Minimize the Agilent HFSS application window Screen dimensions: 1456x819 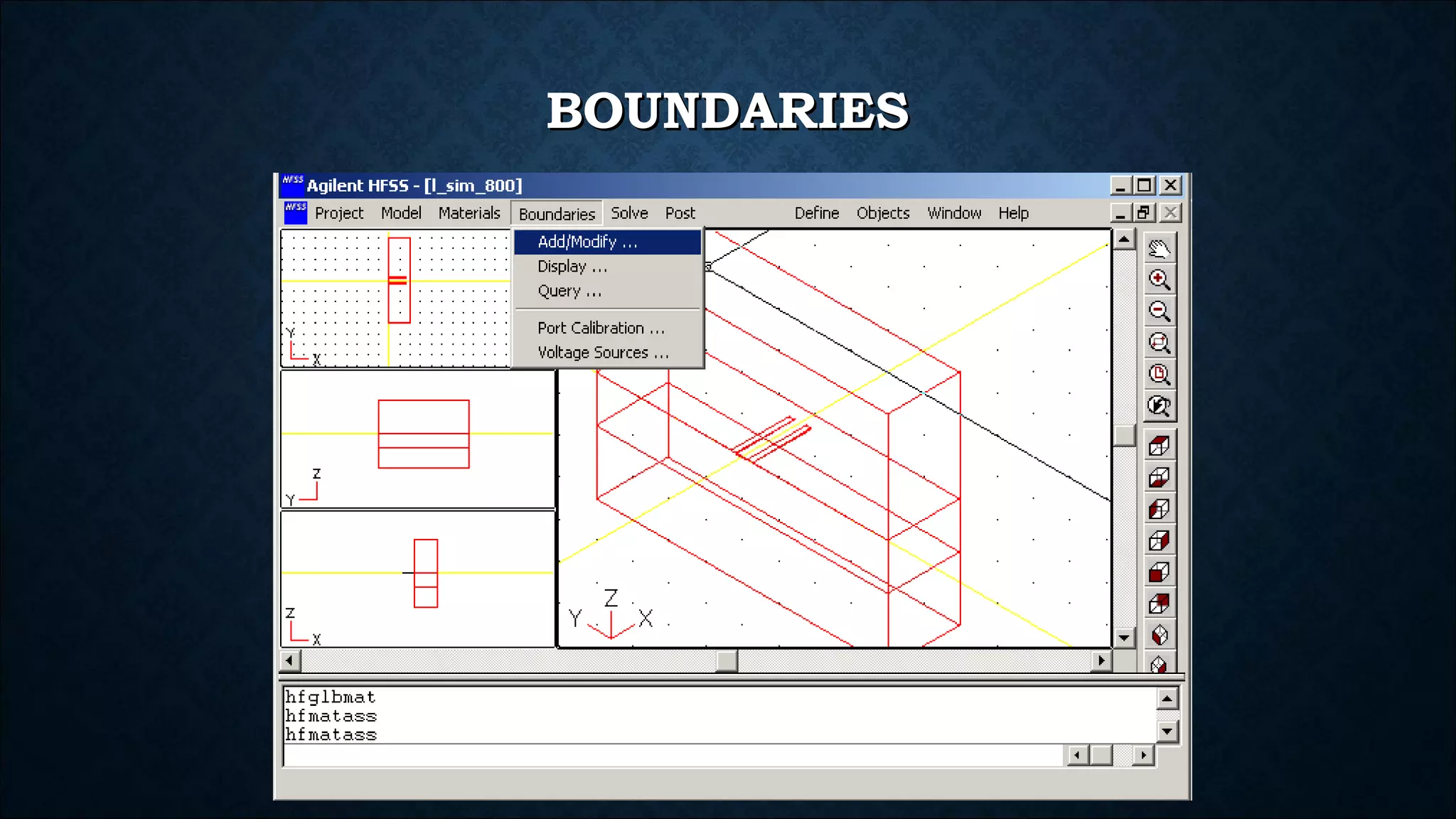tap(1121, 186)
